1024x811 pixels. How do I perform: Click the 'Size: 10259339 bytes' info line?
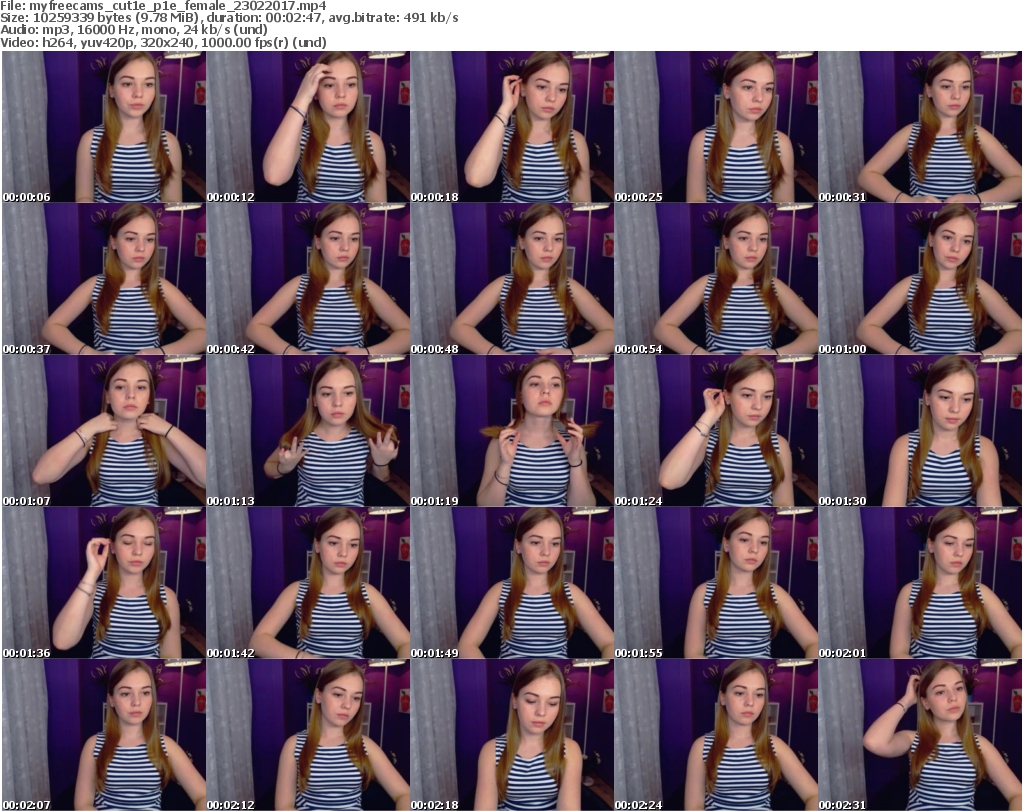[229, 18]
